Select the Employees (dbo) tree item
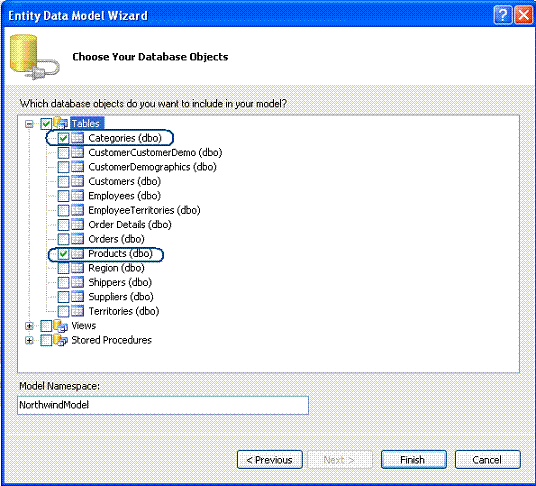The image size is (536, 486). (x=124, y=196)
